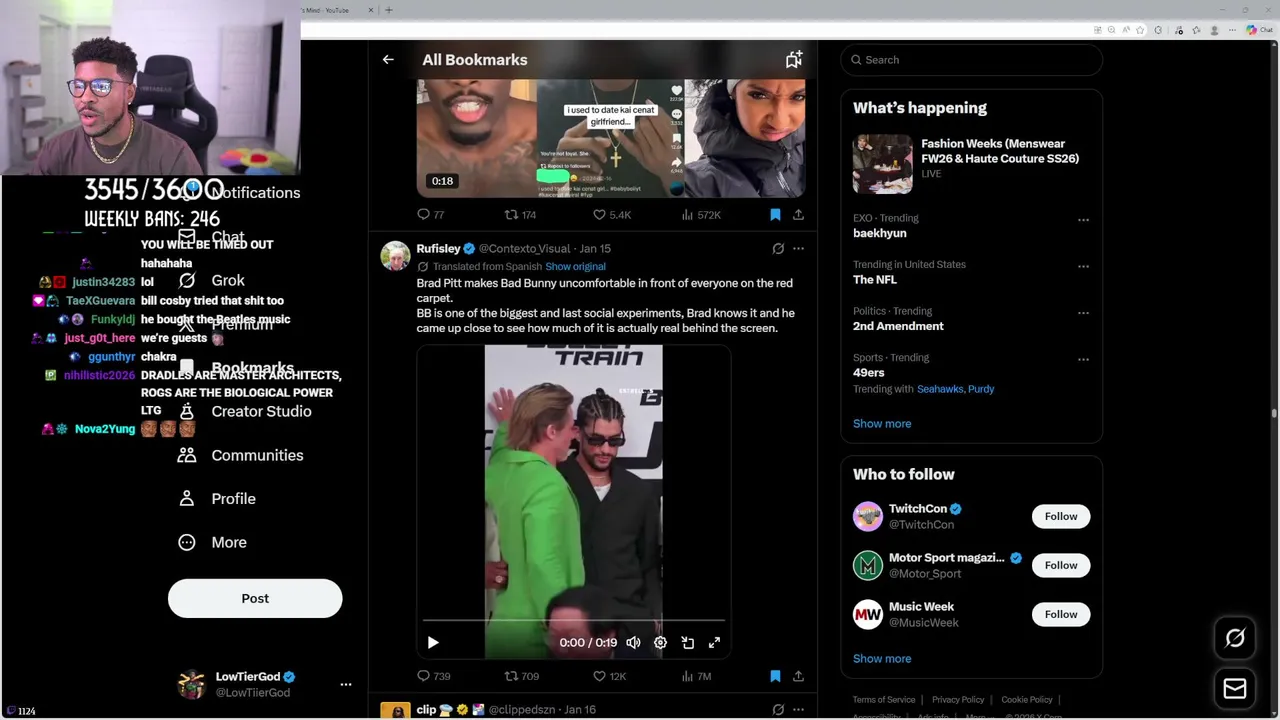Image resolution: width=1280 pixels, height=720 pixels.
Task: Click the X Search input field
Action: pyautogui.click(x=972, y=60)
